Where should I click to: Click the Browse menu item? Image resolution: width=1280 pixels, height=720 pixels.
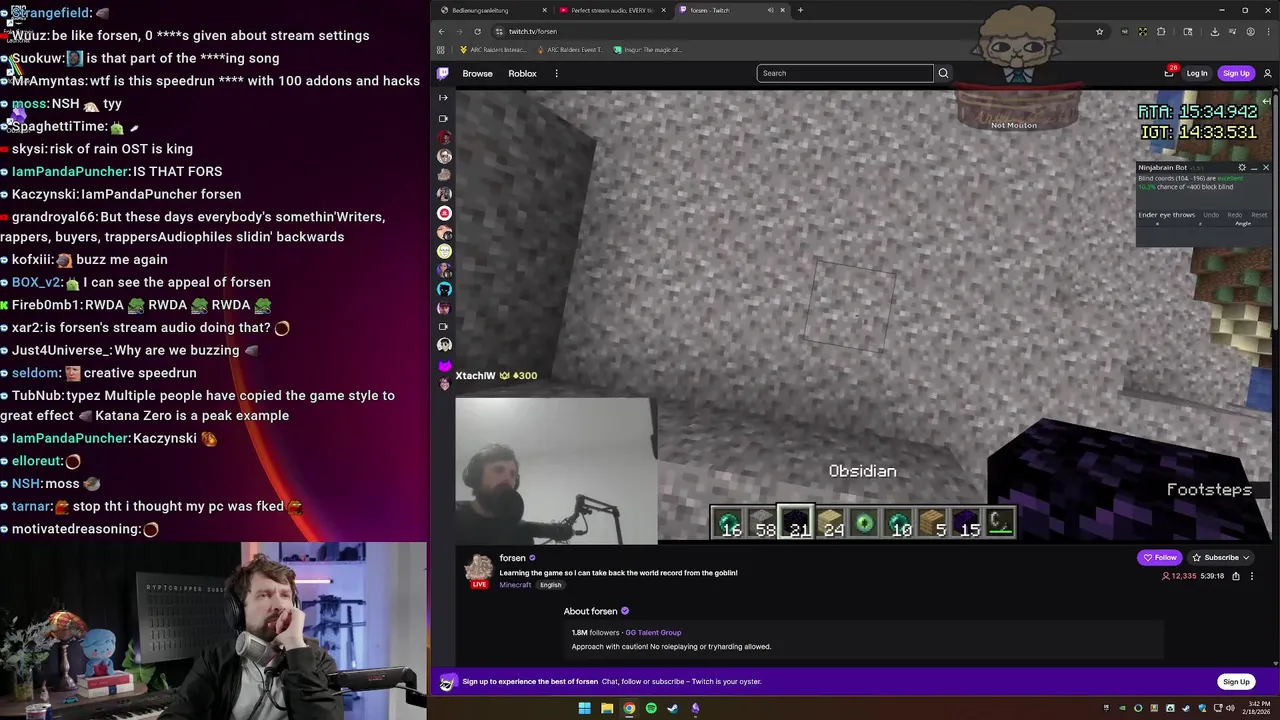[477, 73]
